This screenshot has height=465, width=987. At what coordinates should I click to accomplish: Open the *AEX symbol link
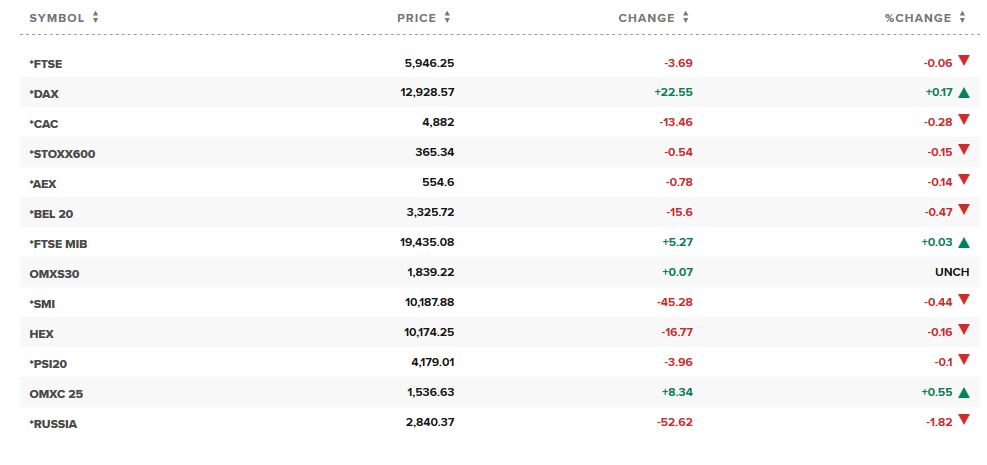pos(43,184)
